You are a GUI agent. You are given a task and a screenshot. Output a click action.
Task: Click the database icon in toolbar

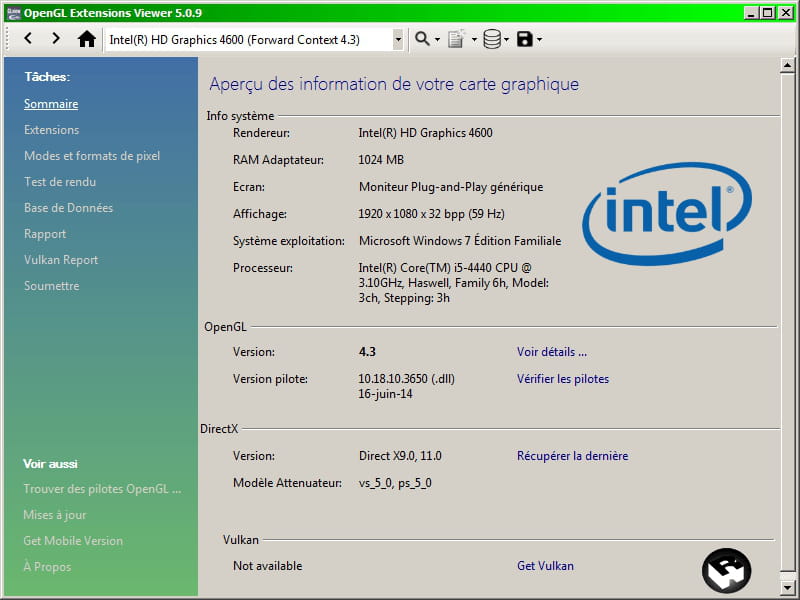pyautogui.click(x=491, y=39)
